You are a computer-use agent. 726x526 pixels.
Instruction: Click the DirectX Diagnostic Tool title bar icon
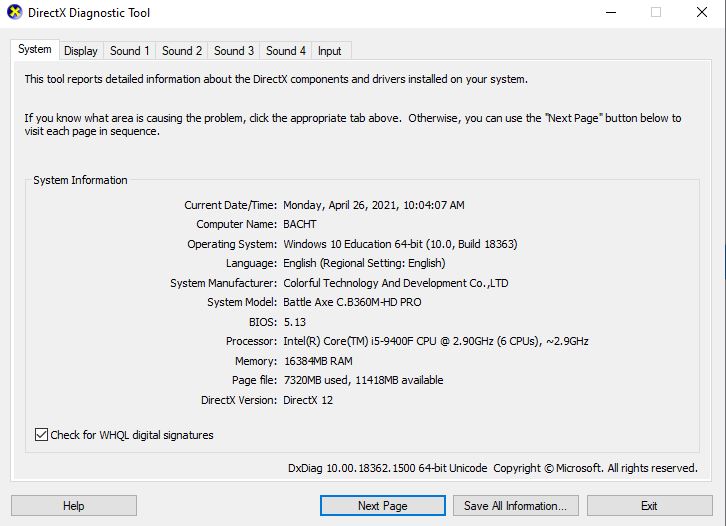pos(14,12)
